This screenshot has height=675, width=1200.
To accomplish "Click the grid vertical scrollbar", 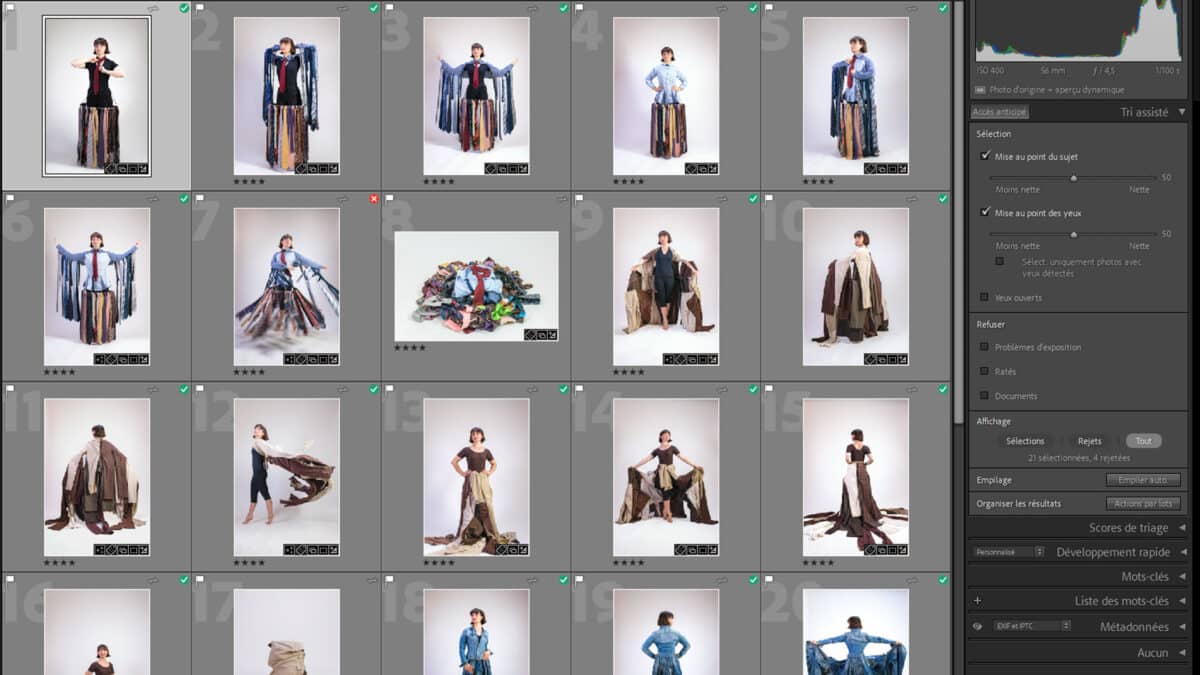I will click(958, 210).
